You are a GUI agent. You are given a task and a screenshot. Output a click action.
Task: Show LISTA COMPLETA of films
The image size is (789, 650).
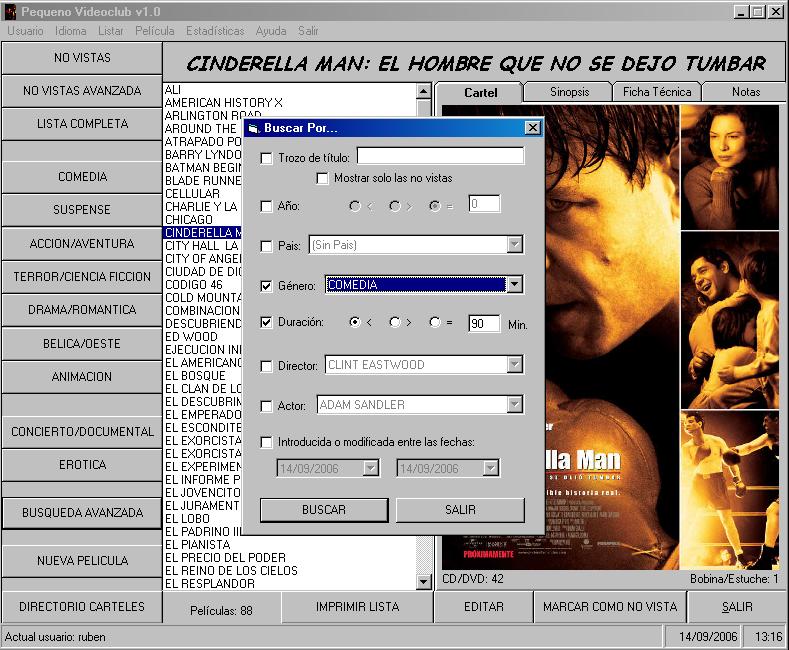pos(82,124)
